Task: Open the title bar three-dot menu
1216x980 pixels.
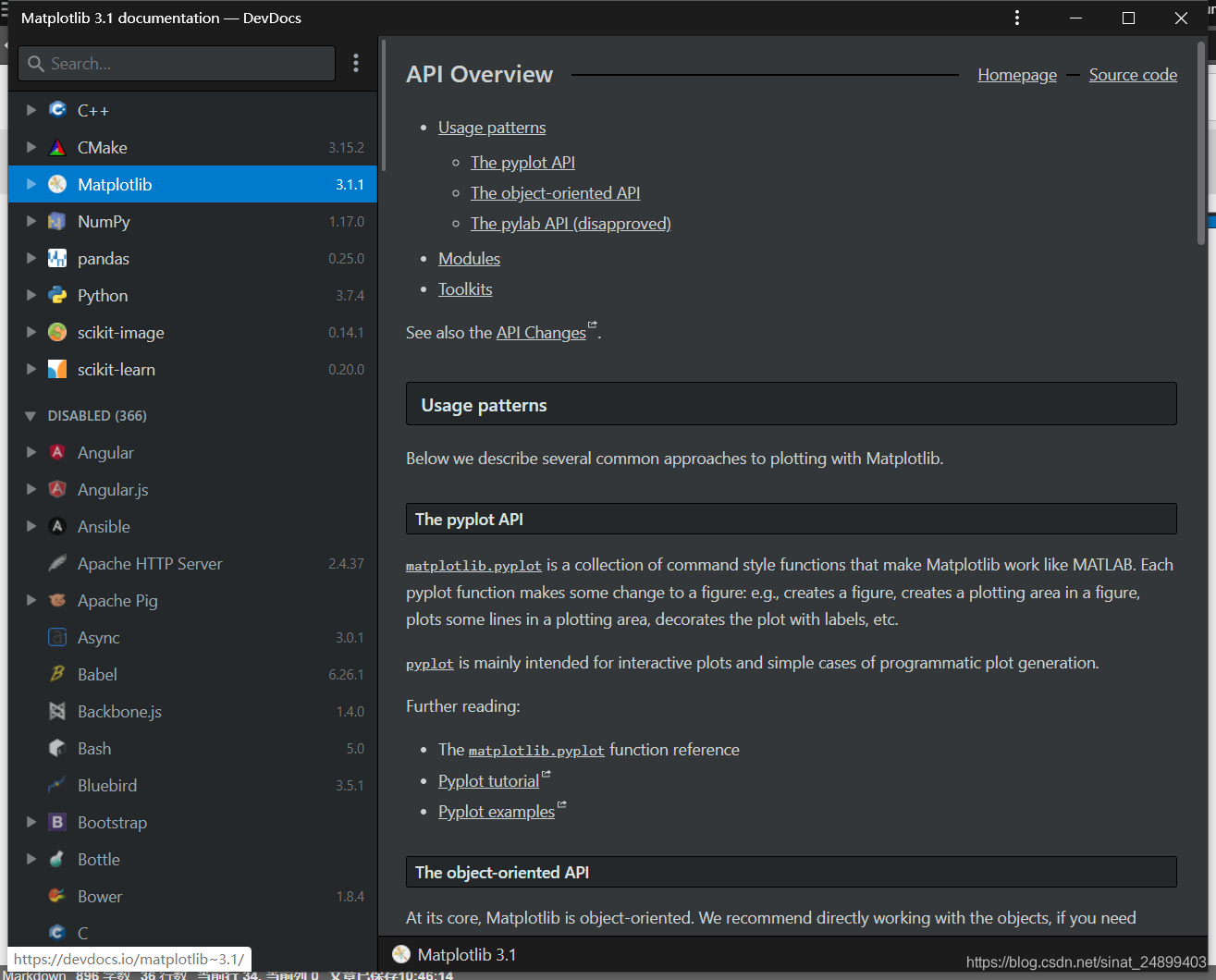Action: coord(1017,18)
